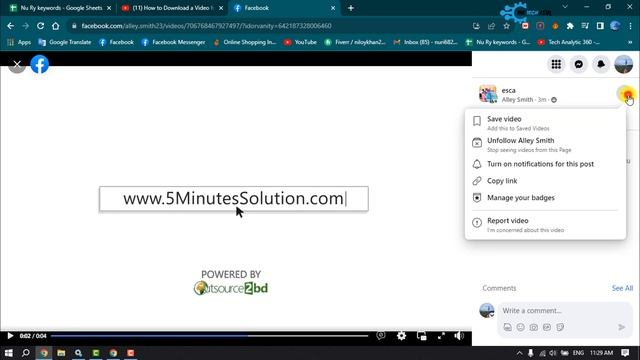Add a sticker to the comment
The width and height of the screenshot is (640, 360).
point(560,327)
